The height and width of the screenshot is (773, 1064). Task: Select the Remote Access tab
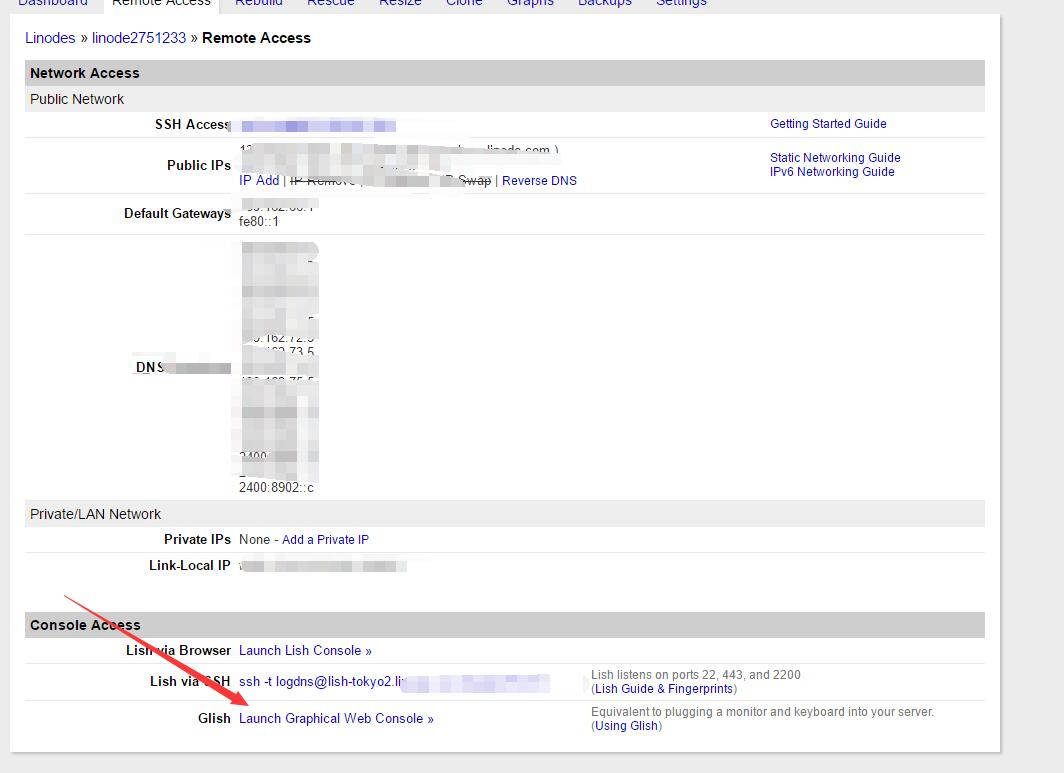click(x=162, y=3)
